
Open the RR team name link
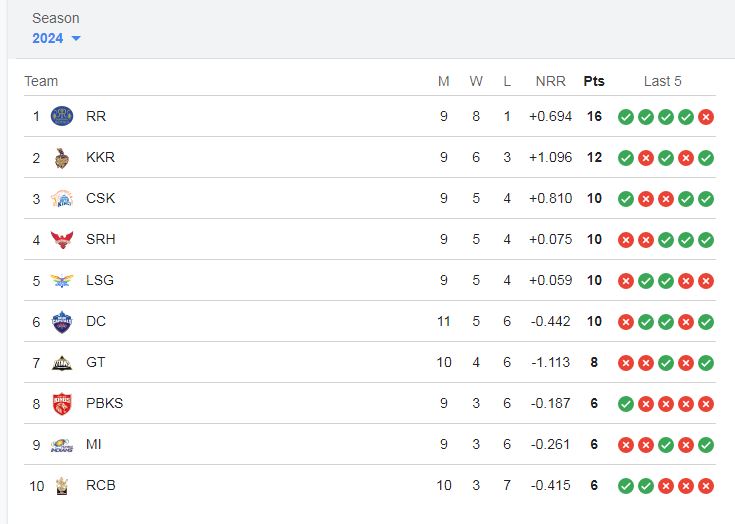[96, 116]
